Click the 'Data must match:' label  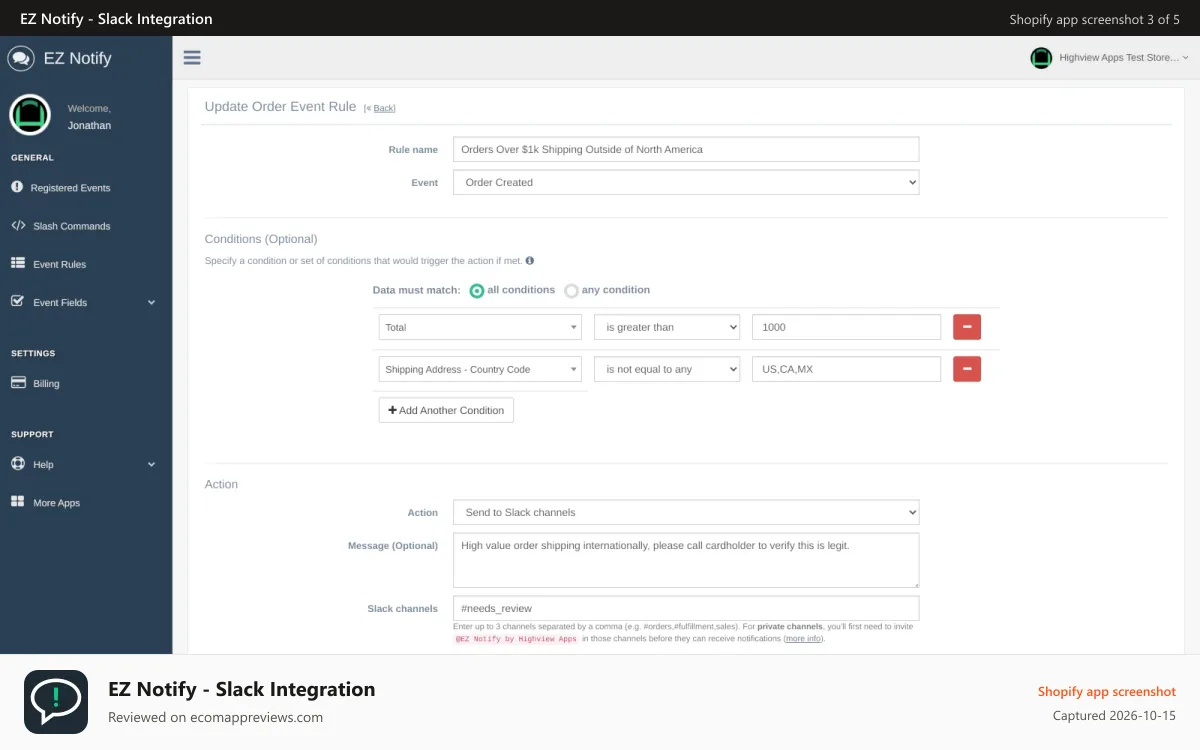tap(416, 290)
